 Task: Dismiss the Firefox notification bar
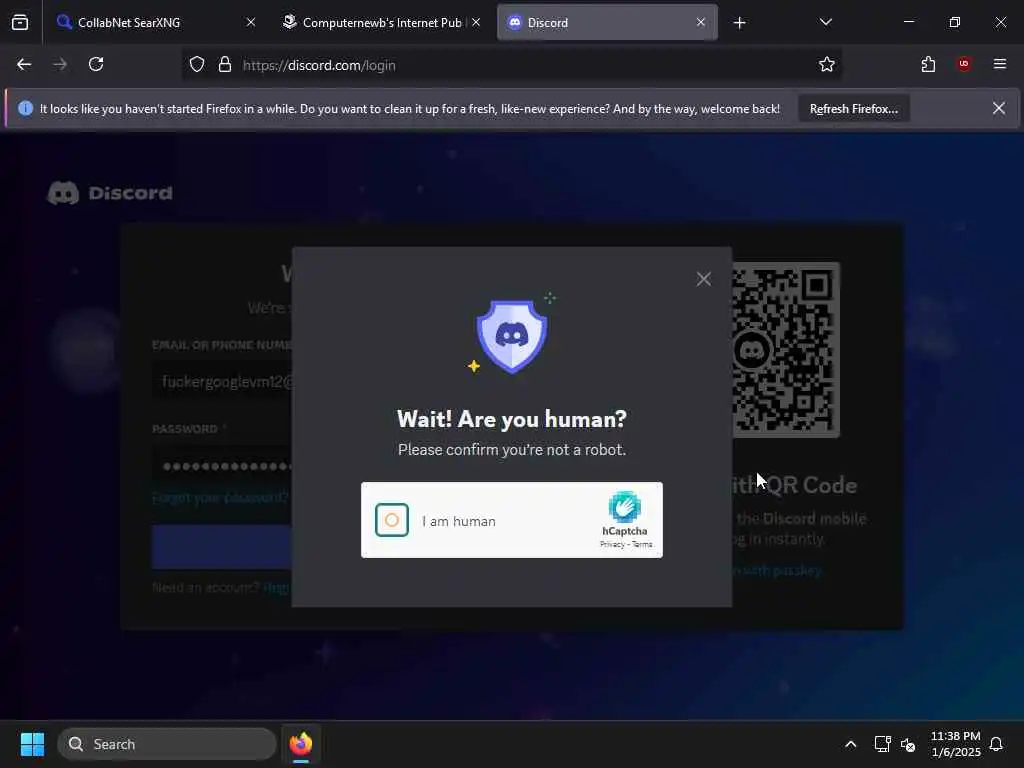(x=999, y=108)
